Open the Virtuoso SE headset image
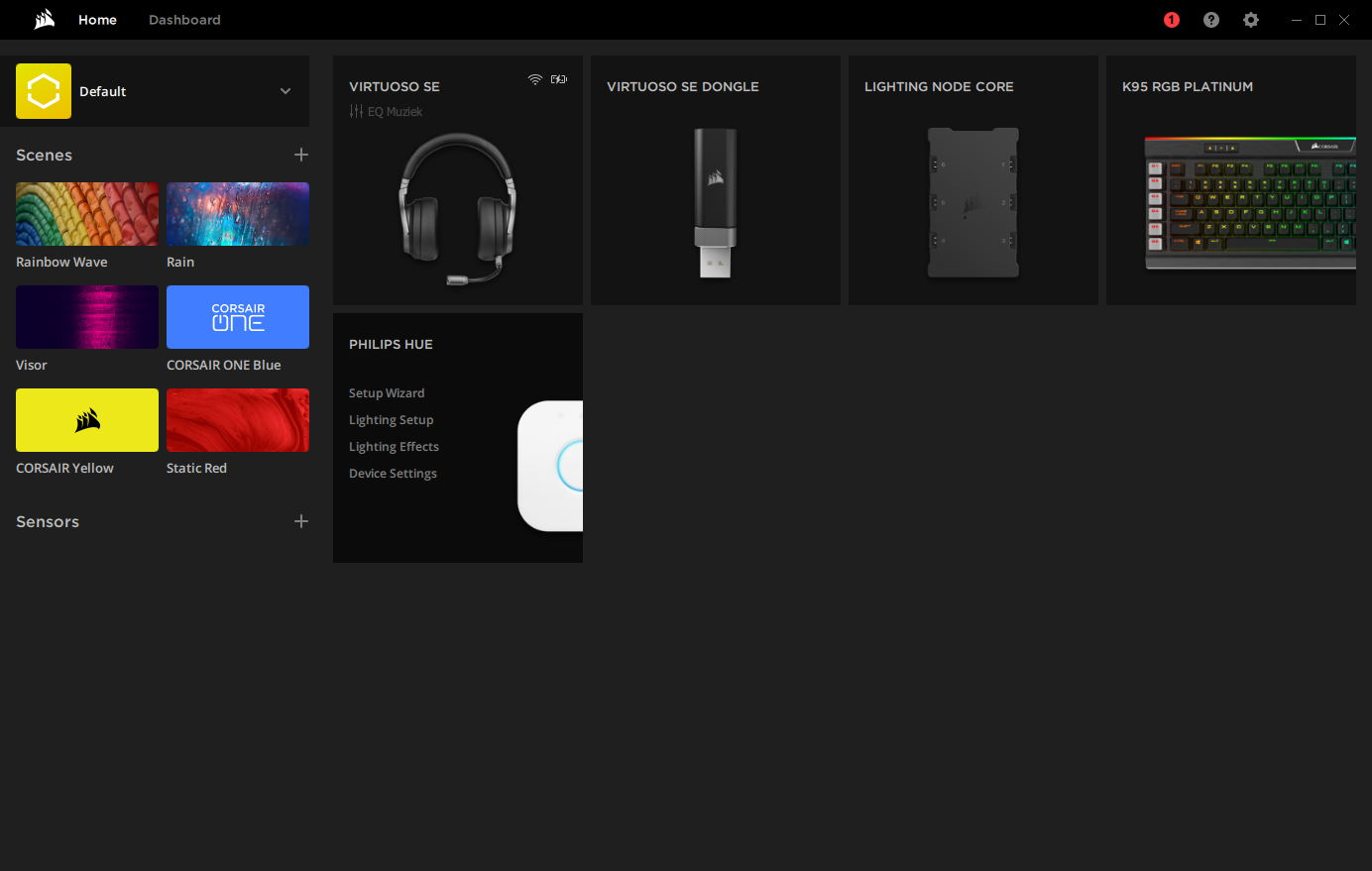The image size is (1372, 871). (x=457, y=208)
